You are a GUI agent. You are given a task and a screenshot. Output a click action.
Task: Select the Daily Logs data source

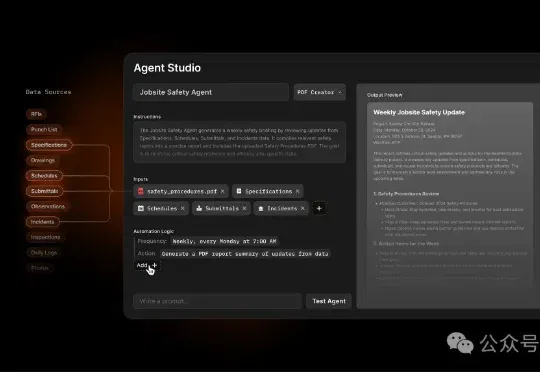point(44,252)
